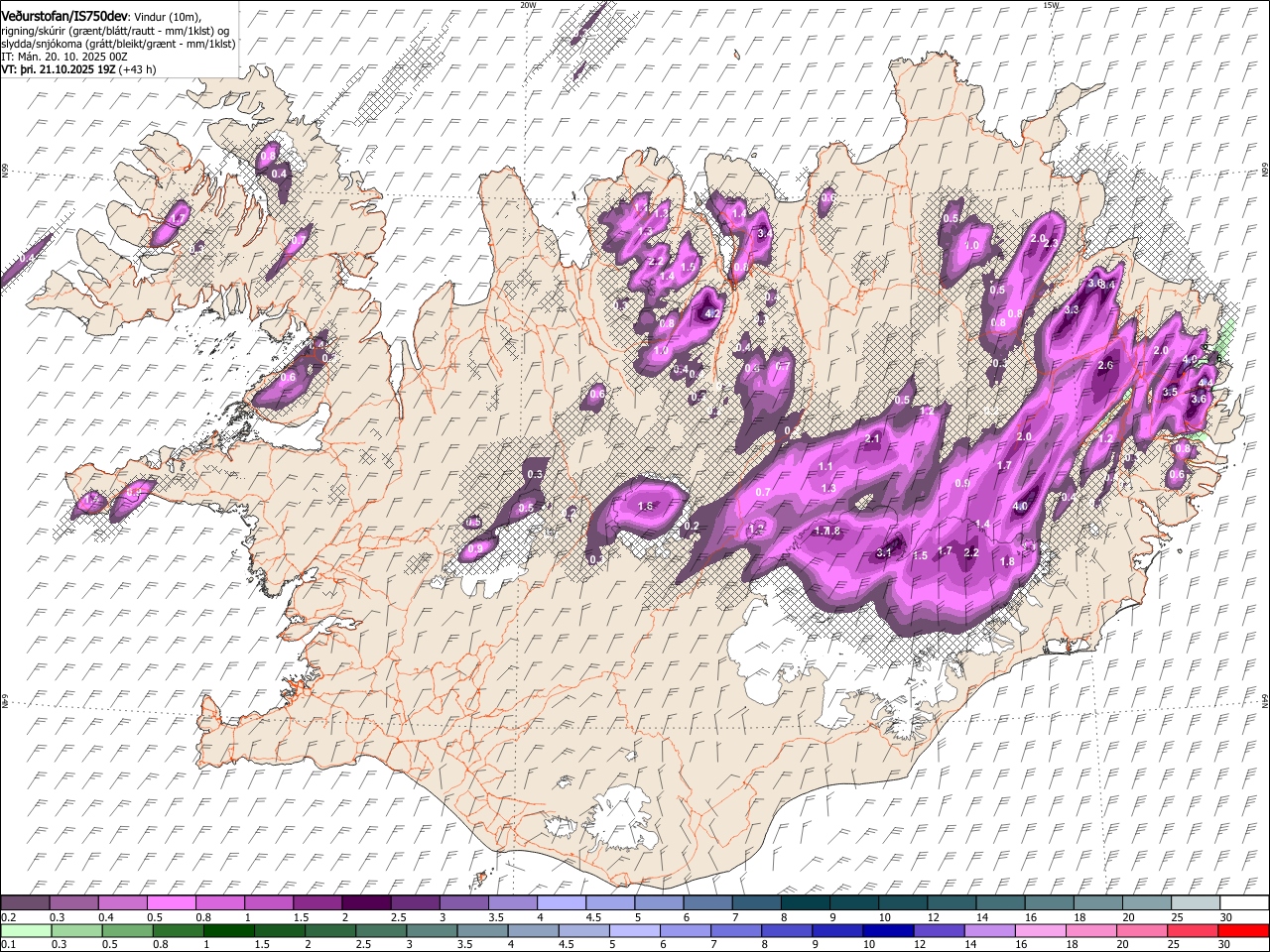This screenshot has width=1270, height=952.
Task: Click the 10 deep blue swatch, bottom legend row
Action: tap(888, 930)
